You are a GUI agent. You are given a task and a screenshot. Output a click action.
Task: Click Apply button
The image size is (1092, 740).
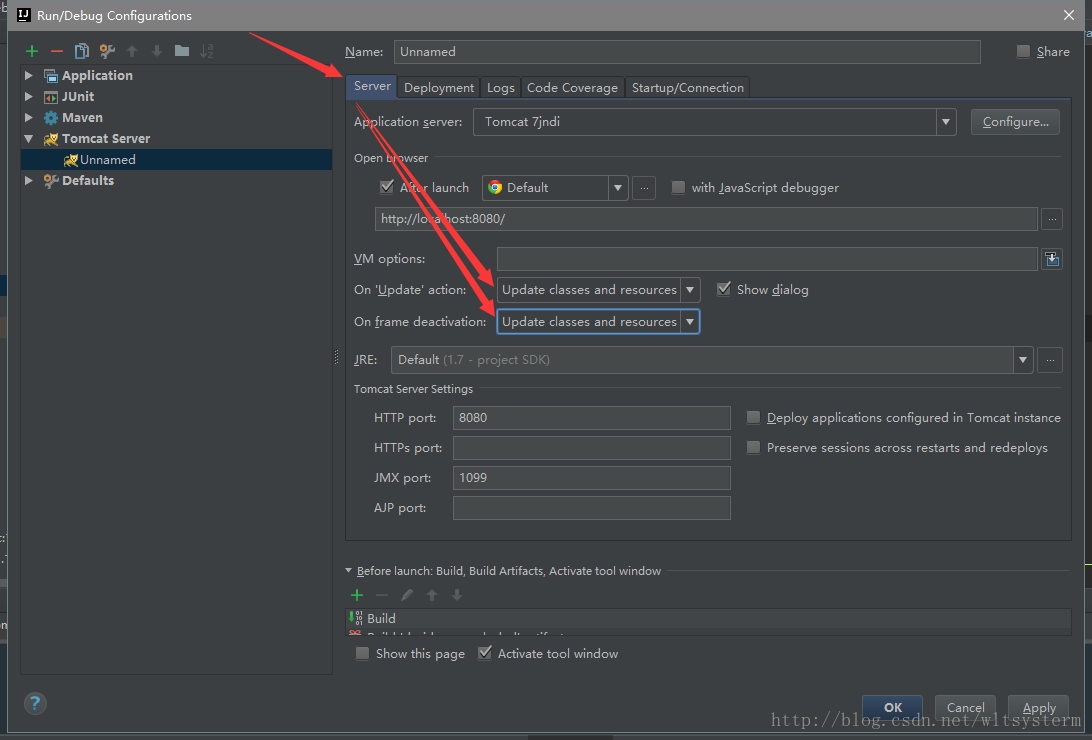tap(1038, 707)
